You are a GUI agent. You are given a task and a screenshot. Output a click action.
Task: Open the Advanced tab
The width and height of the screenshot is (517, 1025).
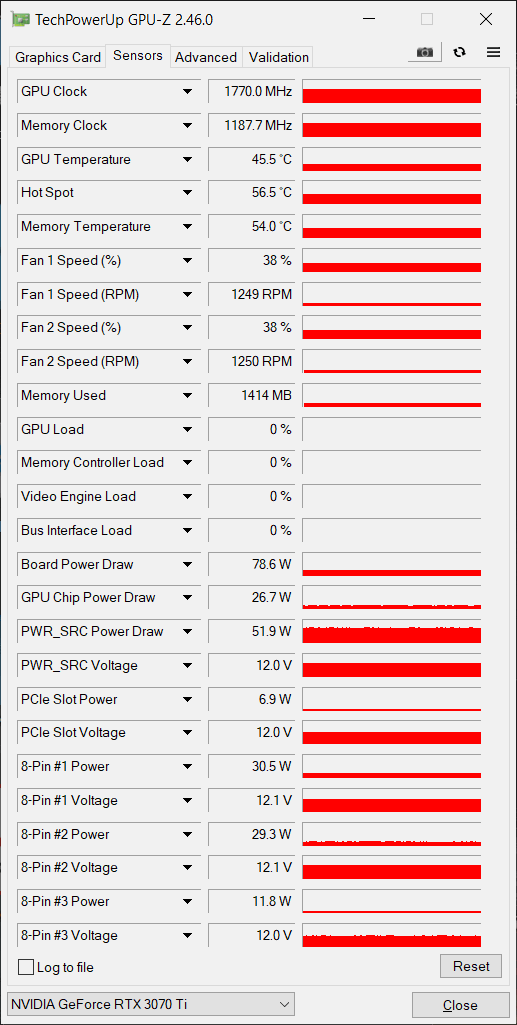tap(206, 58)
